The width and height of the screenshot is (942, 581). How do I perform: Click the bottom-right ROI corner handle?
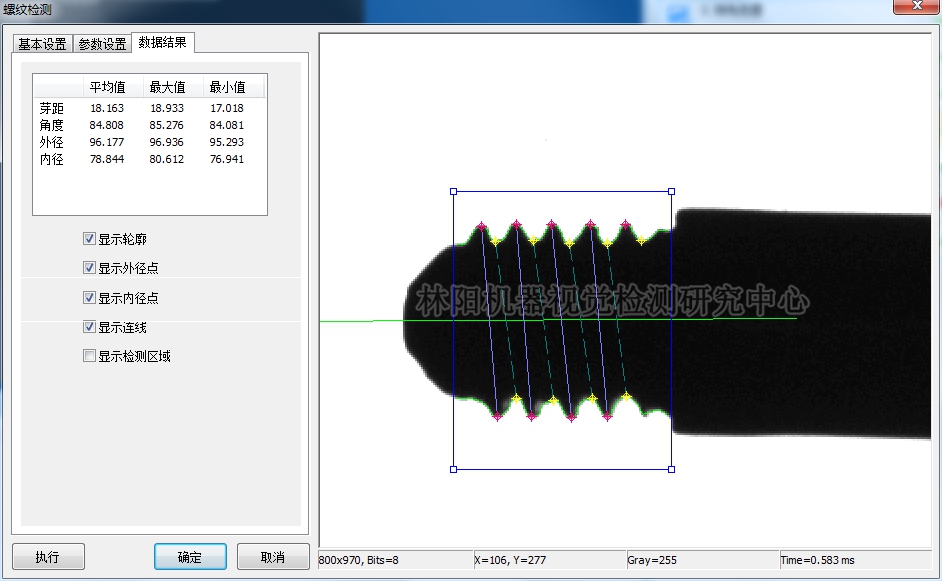[x=672, y=469]
